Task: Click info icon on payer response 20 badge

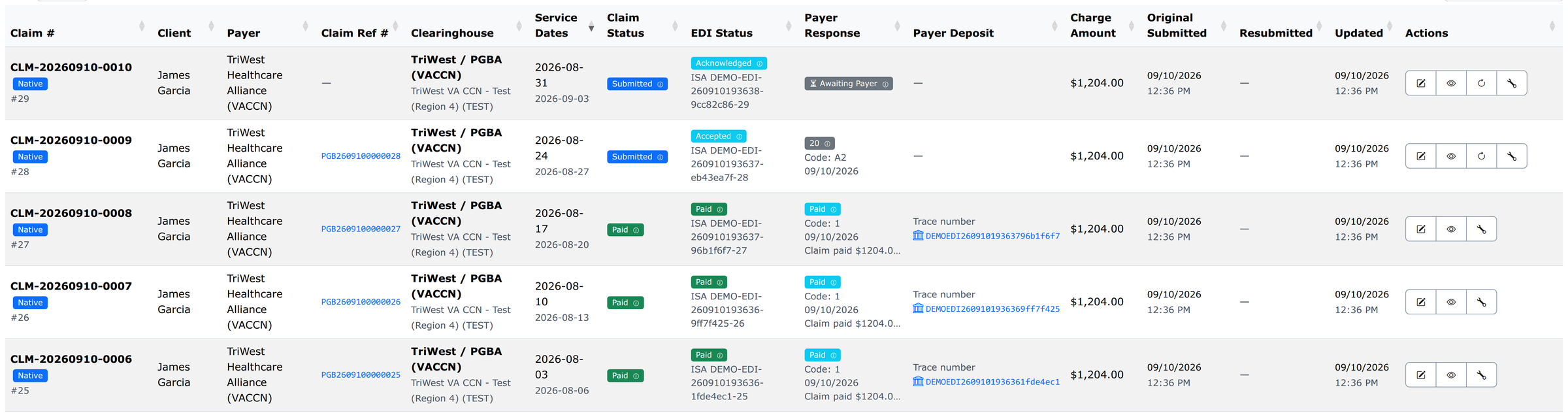Action: tap(827, 144)
